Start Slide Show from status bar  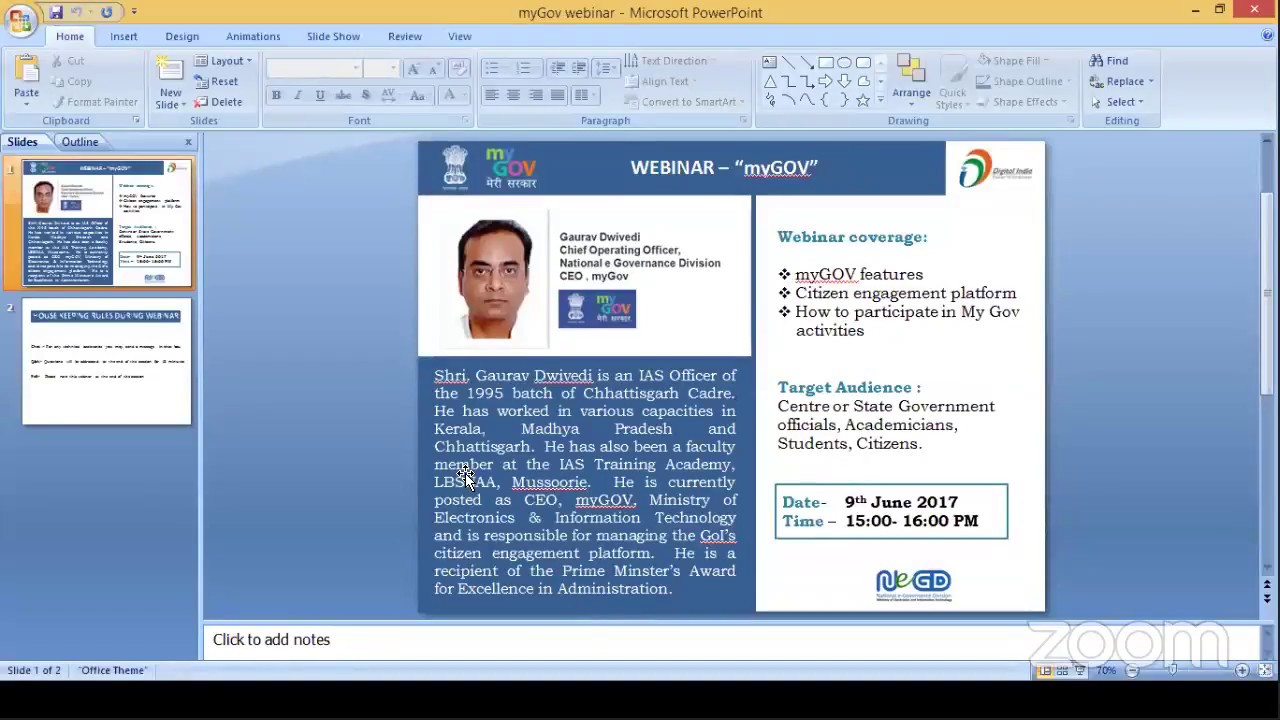click(x=1079, y=670)
